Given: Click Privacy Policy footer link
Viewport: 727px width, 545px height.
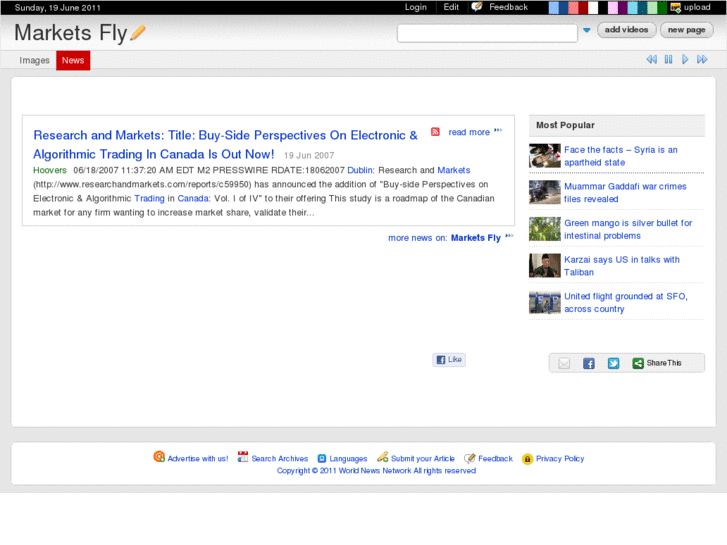Looking at the screenshot, I should coord(560,459).
